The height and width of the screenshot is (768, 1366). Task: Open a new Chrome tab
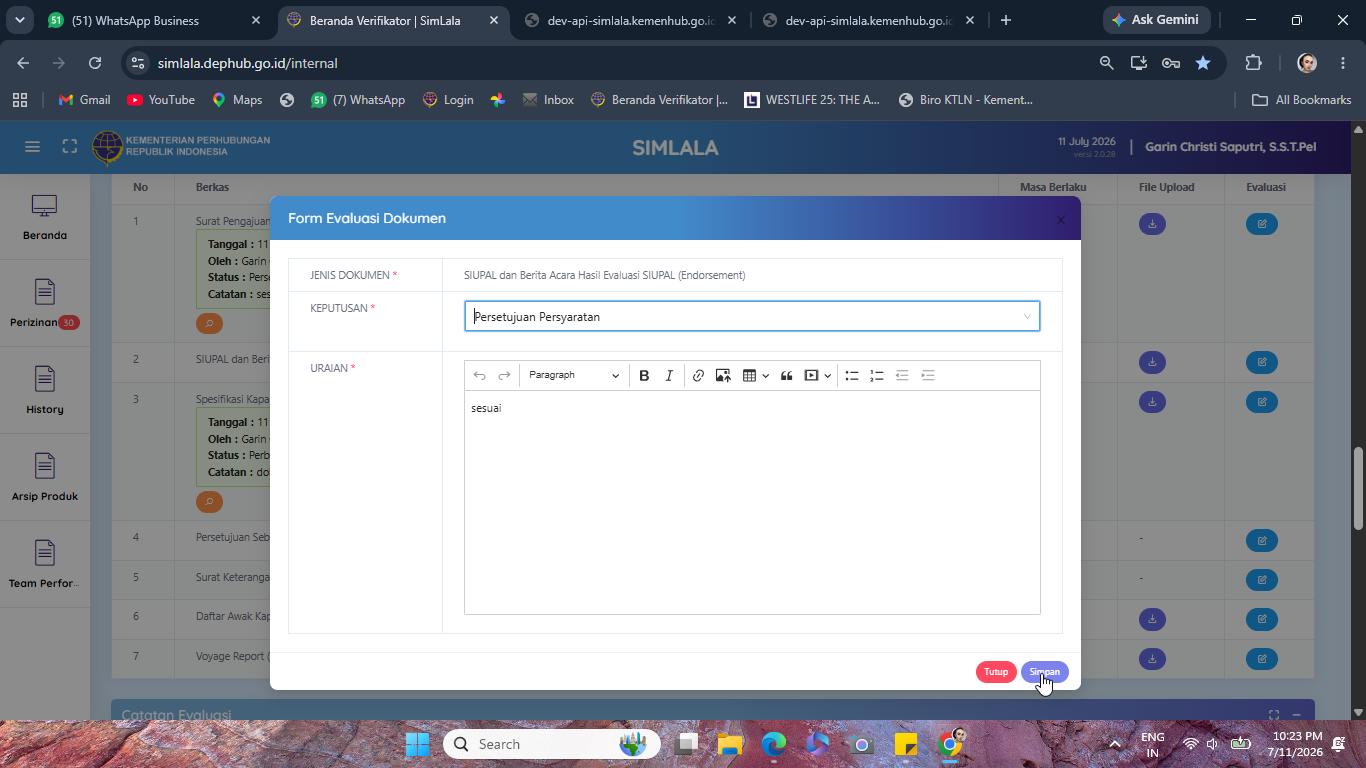(1005, 20)
